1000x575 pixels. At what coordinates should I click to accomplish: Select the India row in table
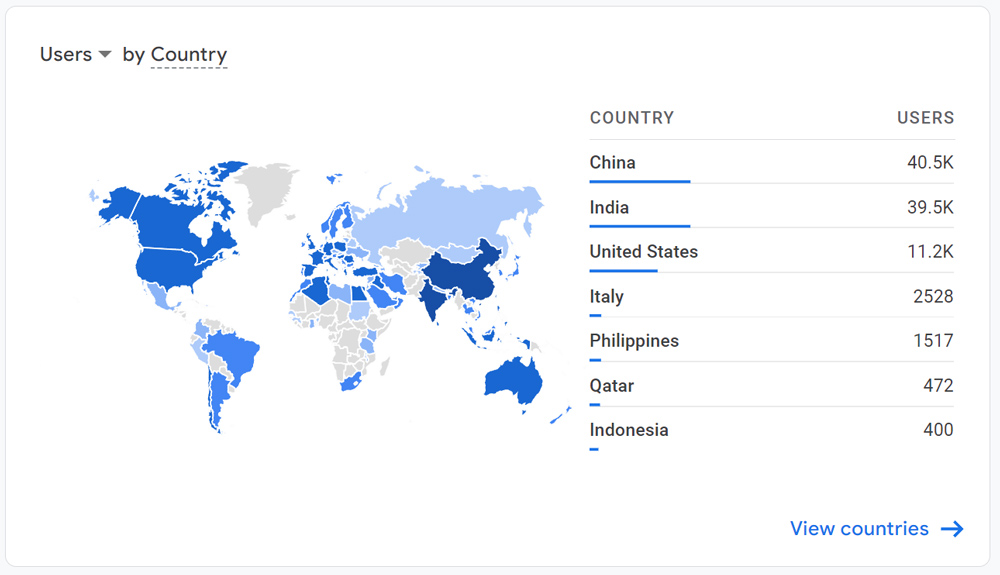click(772, 207)
